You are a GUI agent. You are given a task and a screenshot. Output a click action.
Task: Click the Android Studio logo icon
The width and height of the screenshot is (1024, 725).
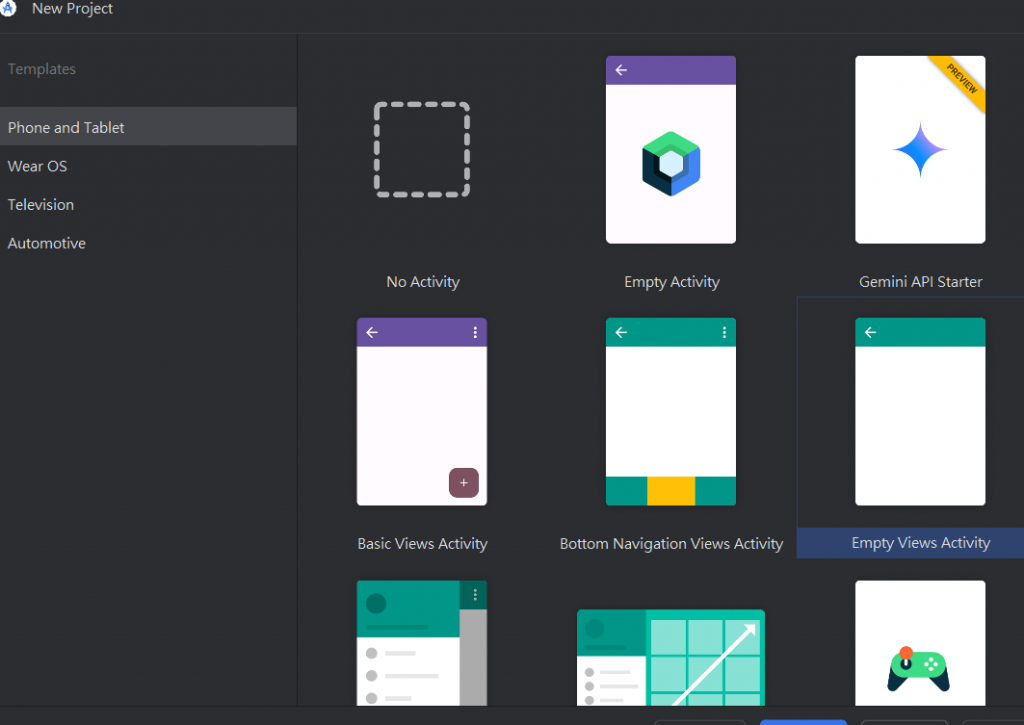coord(7,8)
